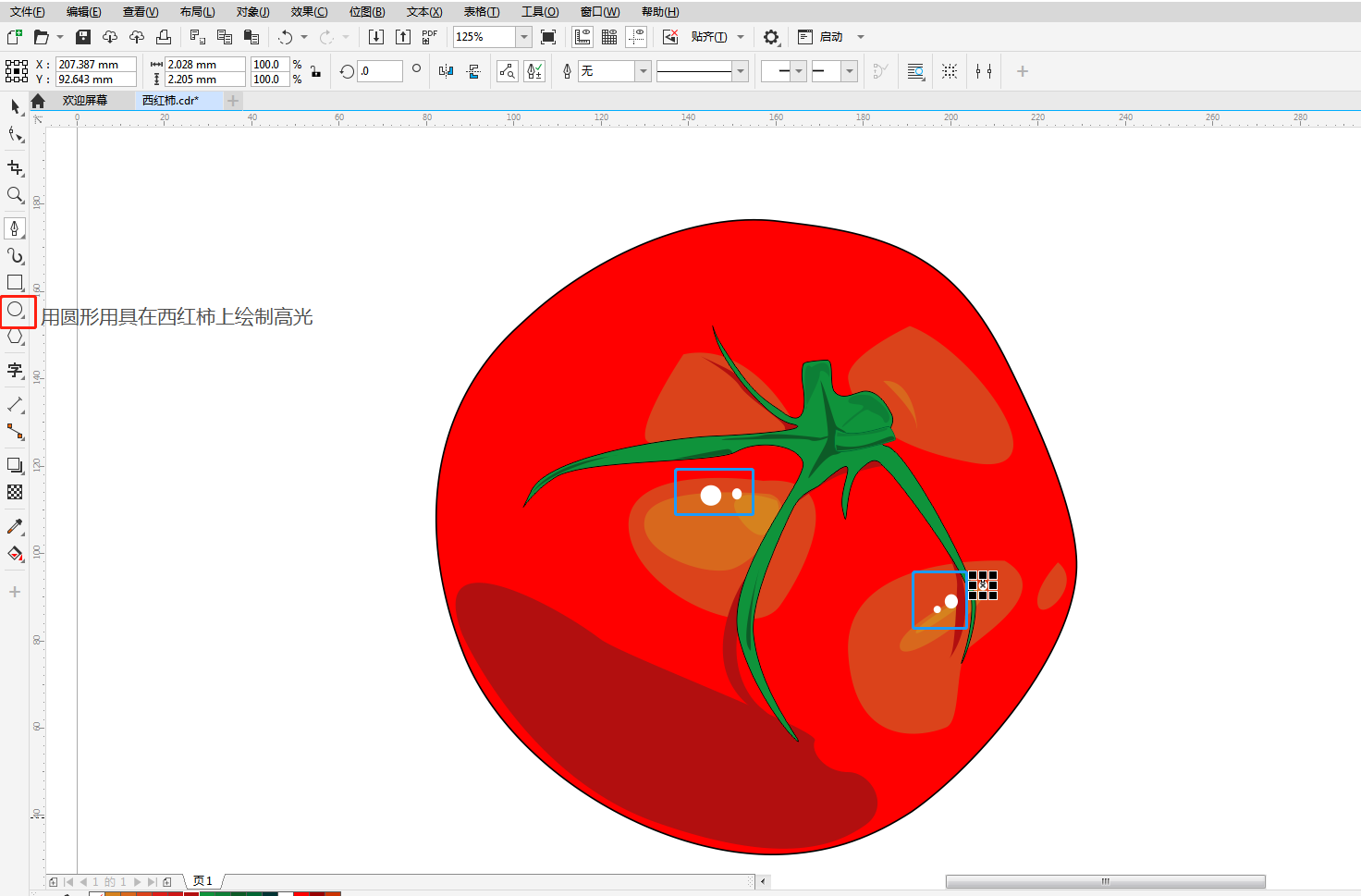
Task: Select the Parallel Dimension line tool
Action: click(x=15, y=405)
